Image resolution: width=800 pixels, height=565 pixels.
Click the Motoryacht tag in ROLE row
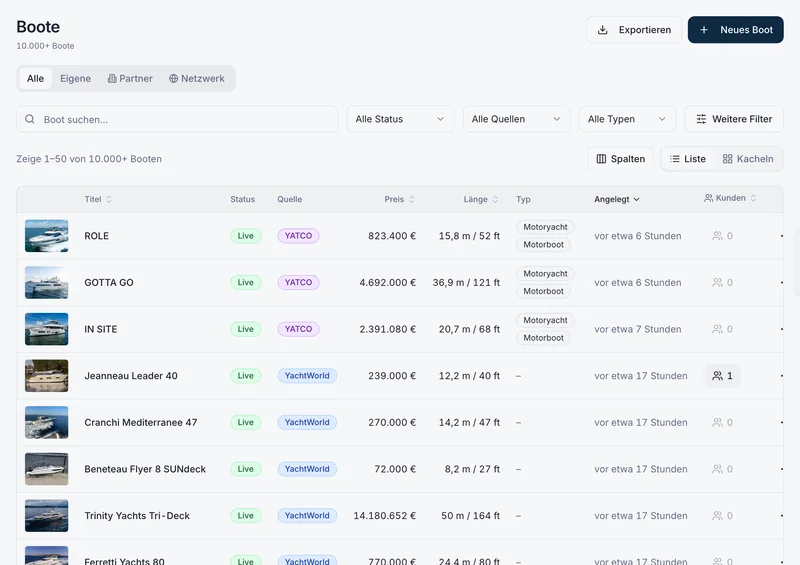click(545, 227)
